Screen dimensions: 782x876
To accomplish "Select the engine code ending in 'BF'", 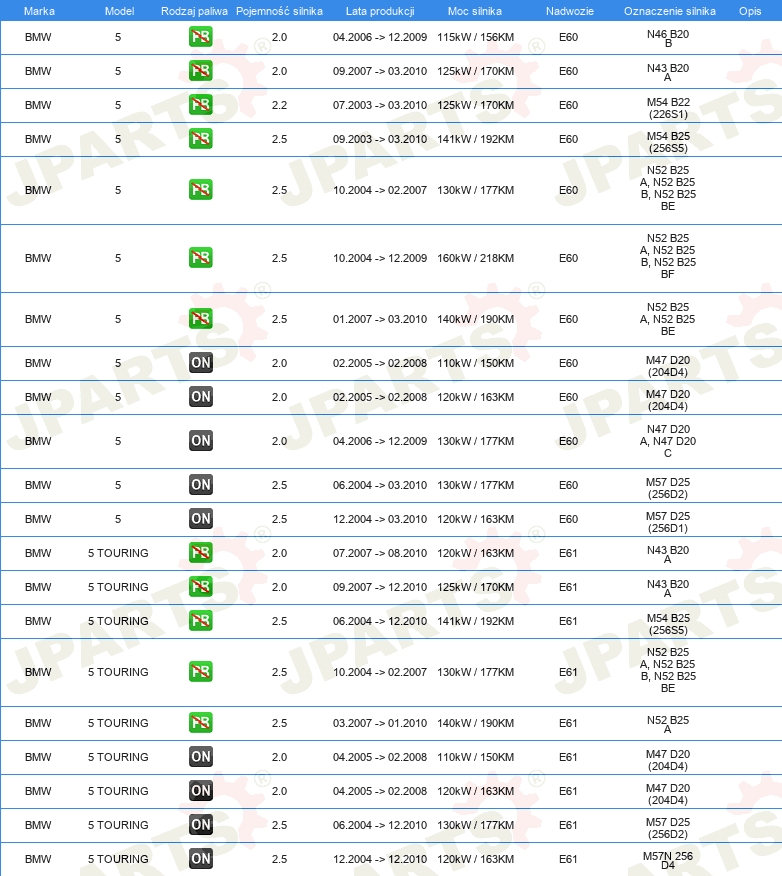I will [668, 256].
